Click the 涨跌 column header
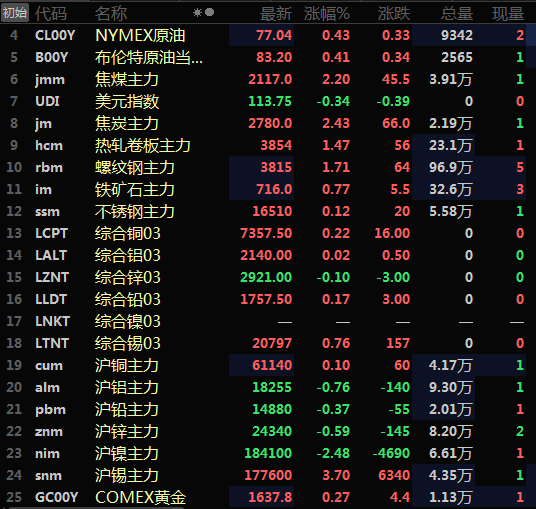536x509 pixels. click(394, 14)
